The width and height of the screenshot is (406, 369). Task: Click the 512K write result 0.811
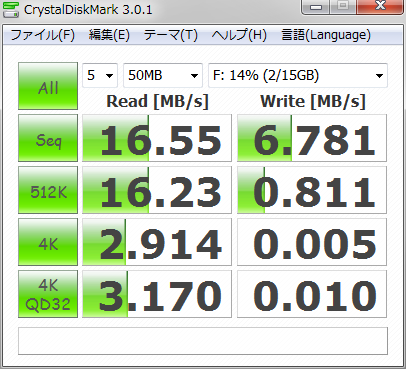(312, 190)
